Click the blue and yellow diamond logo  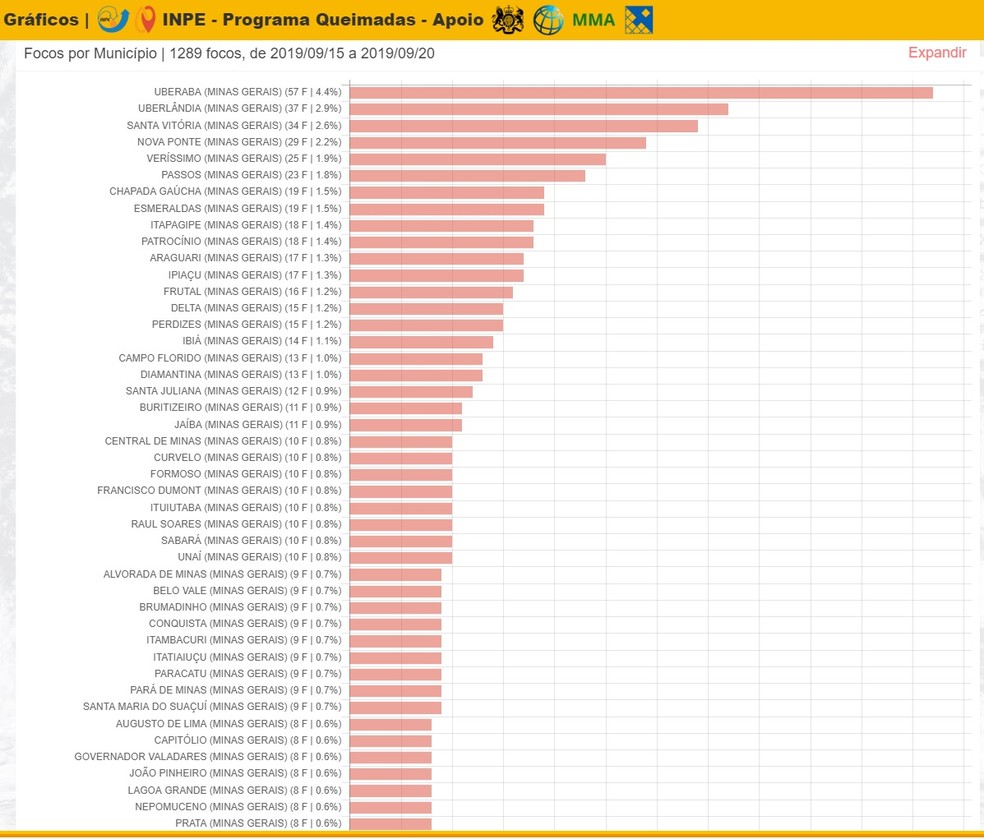click(x=639, y=19)
